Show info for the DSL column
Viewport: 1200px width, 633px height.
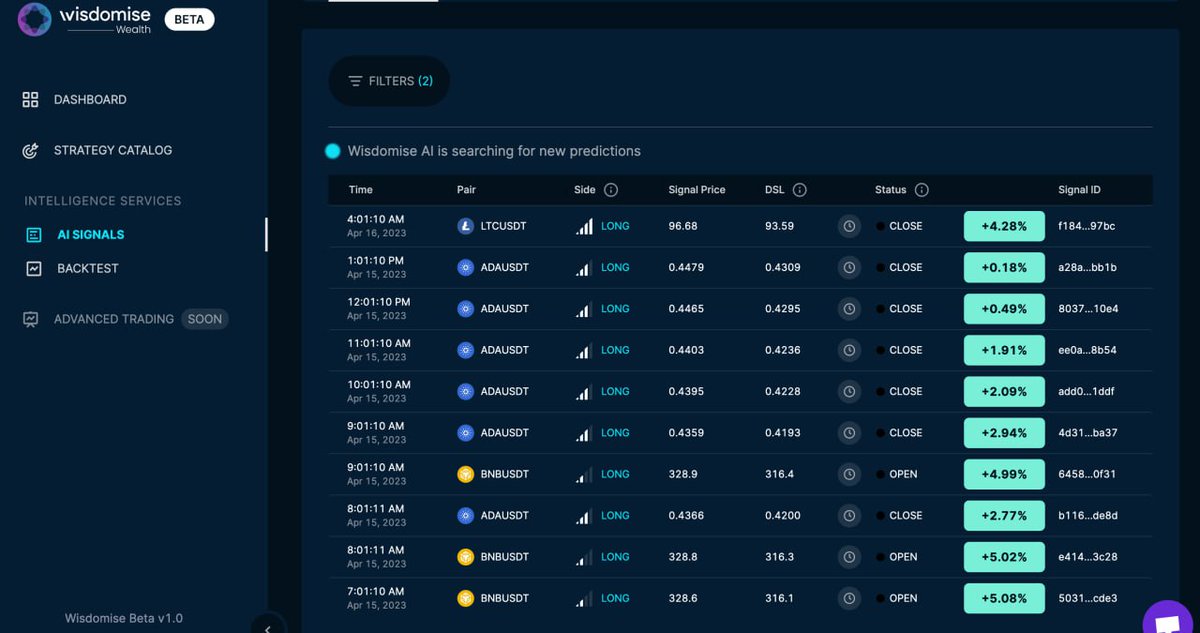click(x=800, y=190)
